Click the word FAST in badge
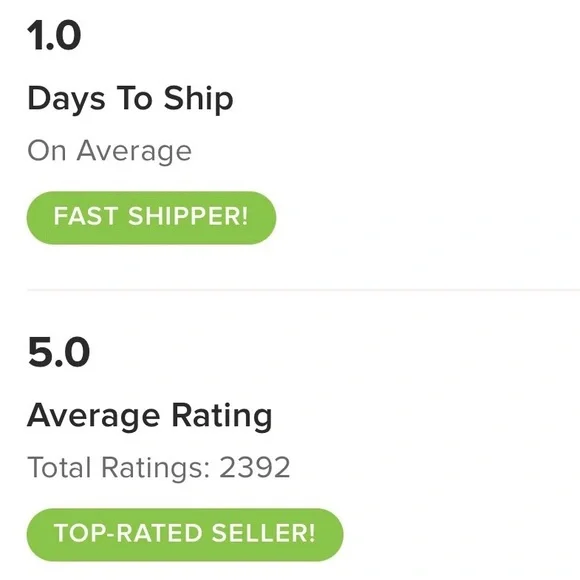Image resolution: width=580 pixels, height=580 pixels. [86, 216]
